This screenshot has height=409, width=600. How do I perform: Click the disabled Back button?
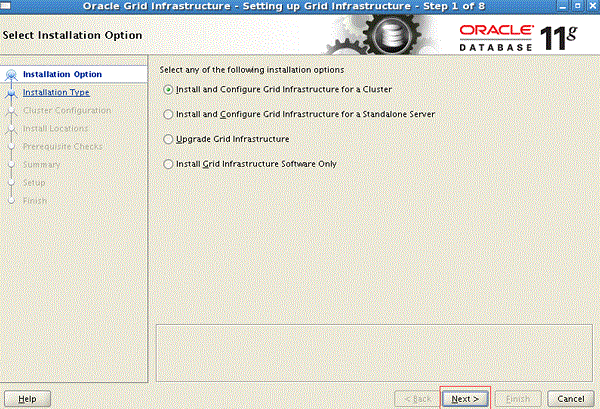click(x=417, y=399)
